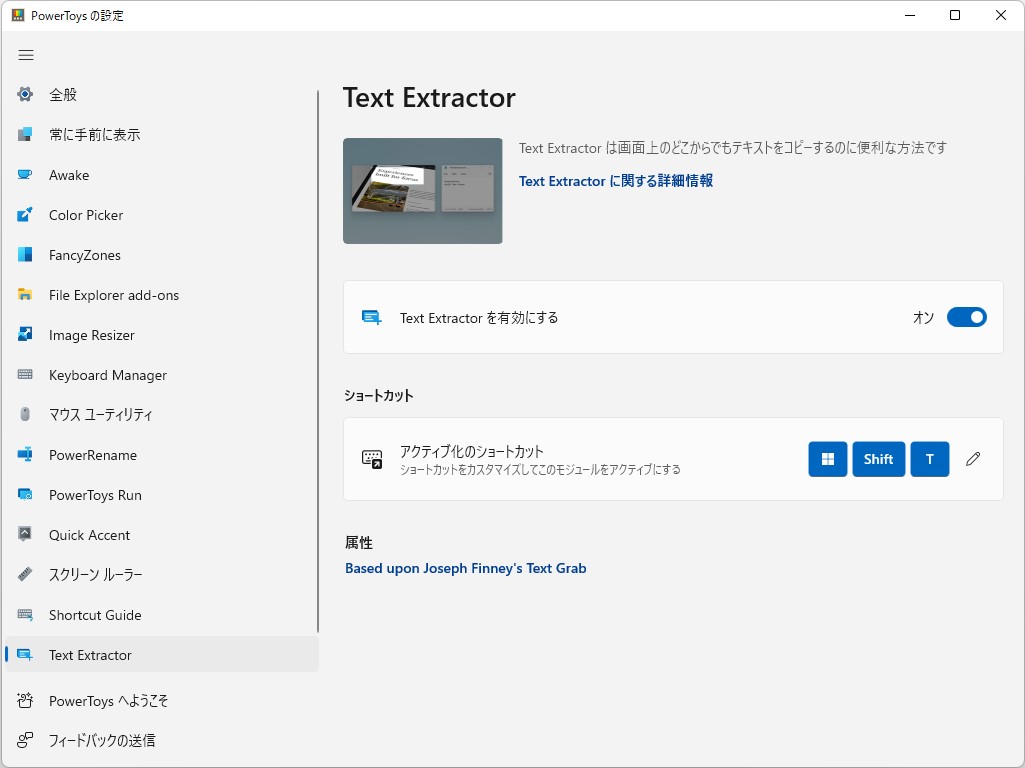
Task: Click the Image Resizer sidebar icon
Action: [26, 335]
